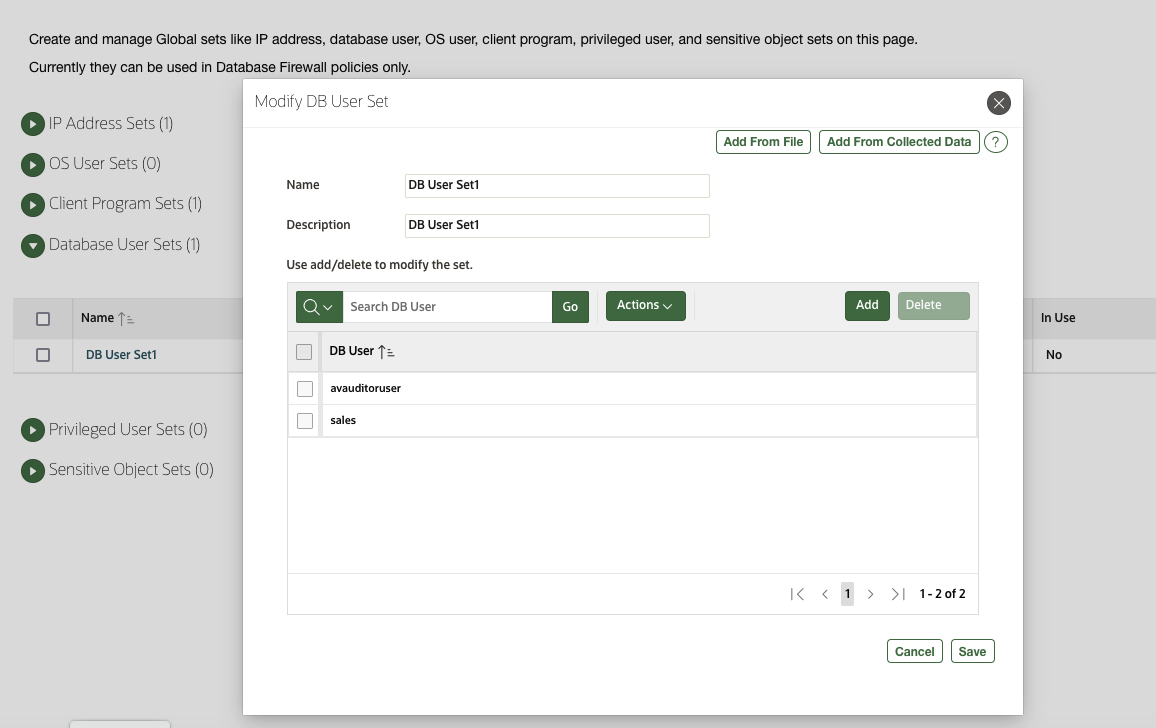Screen dimensions: 1156x728
Task: Check the sales checkbox
Action: click(x=305, y=420)
